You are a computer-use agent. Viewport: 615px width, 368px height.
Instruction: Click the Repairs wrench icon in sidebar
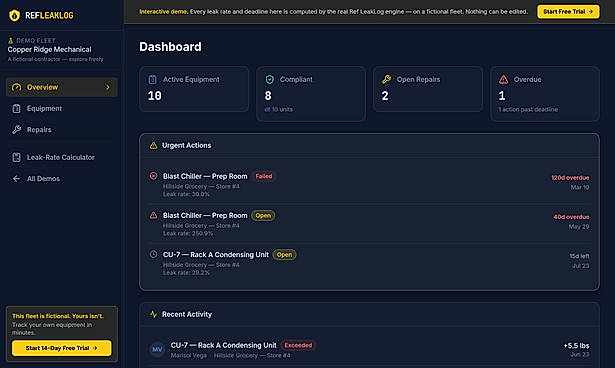click(x=16, y=130)
